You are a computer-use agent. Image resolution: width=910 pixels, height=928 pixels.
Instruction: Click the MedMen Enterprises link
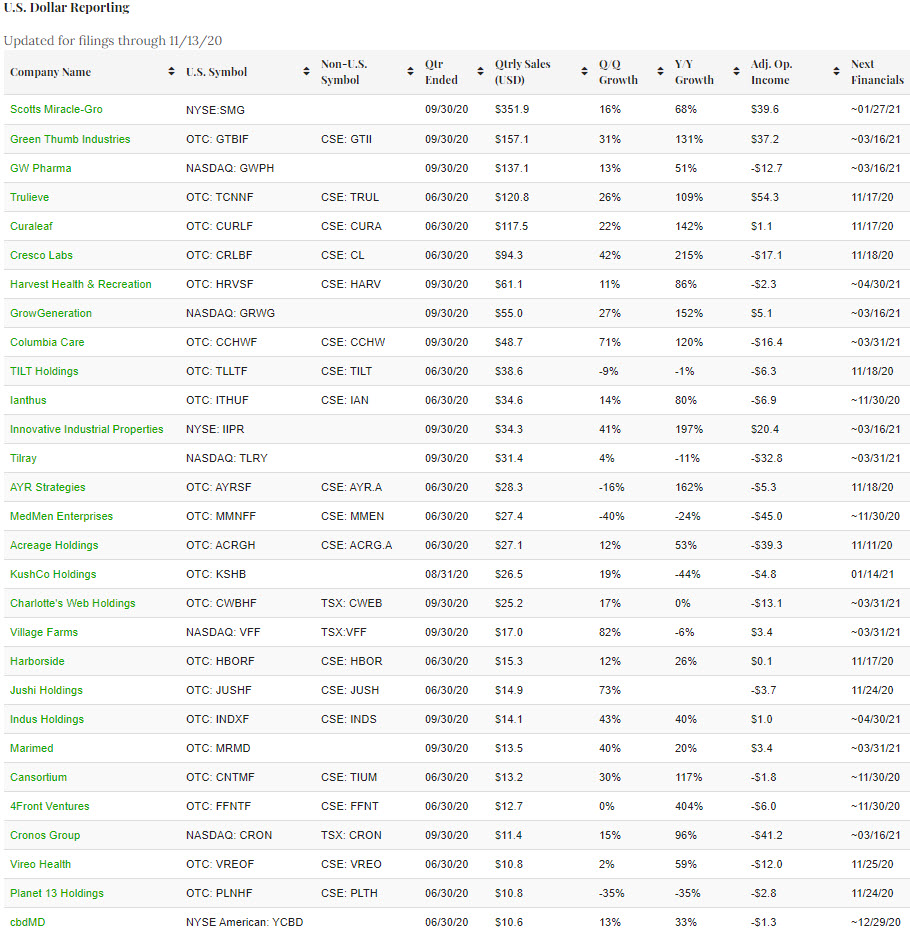[x=61, y=516]
